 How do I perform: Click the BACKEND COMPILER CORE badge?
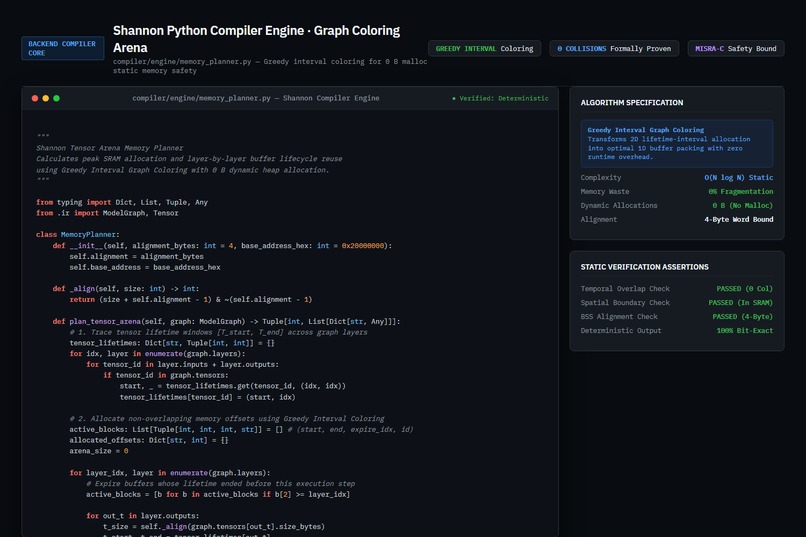pos(63,48)
